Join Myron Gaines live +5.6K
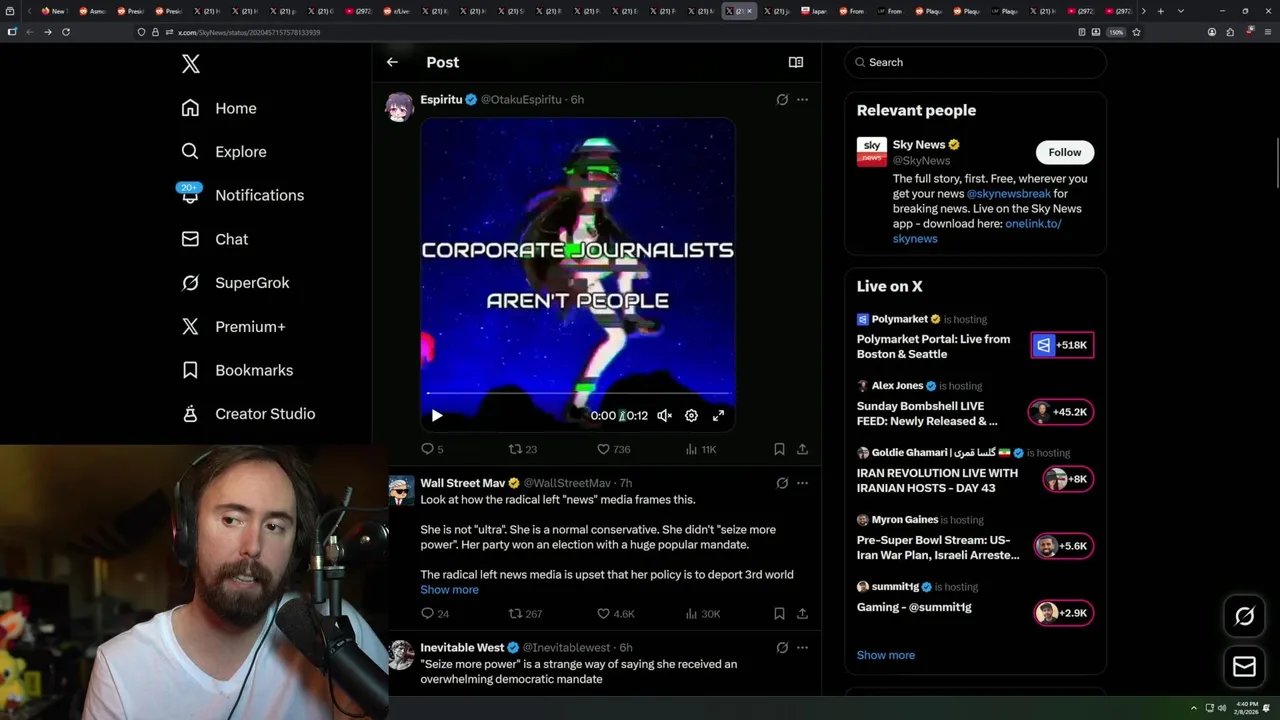1280x720 pixels. point(1063,546)
